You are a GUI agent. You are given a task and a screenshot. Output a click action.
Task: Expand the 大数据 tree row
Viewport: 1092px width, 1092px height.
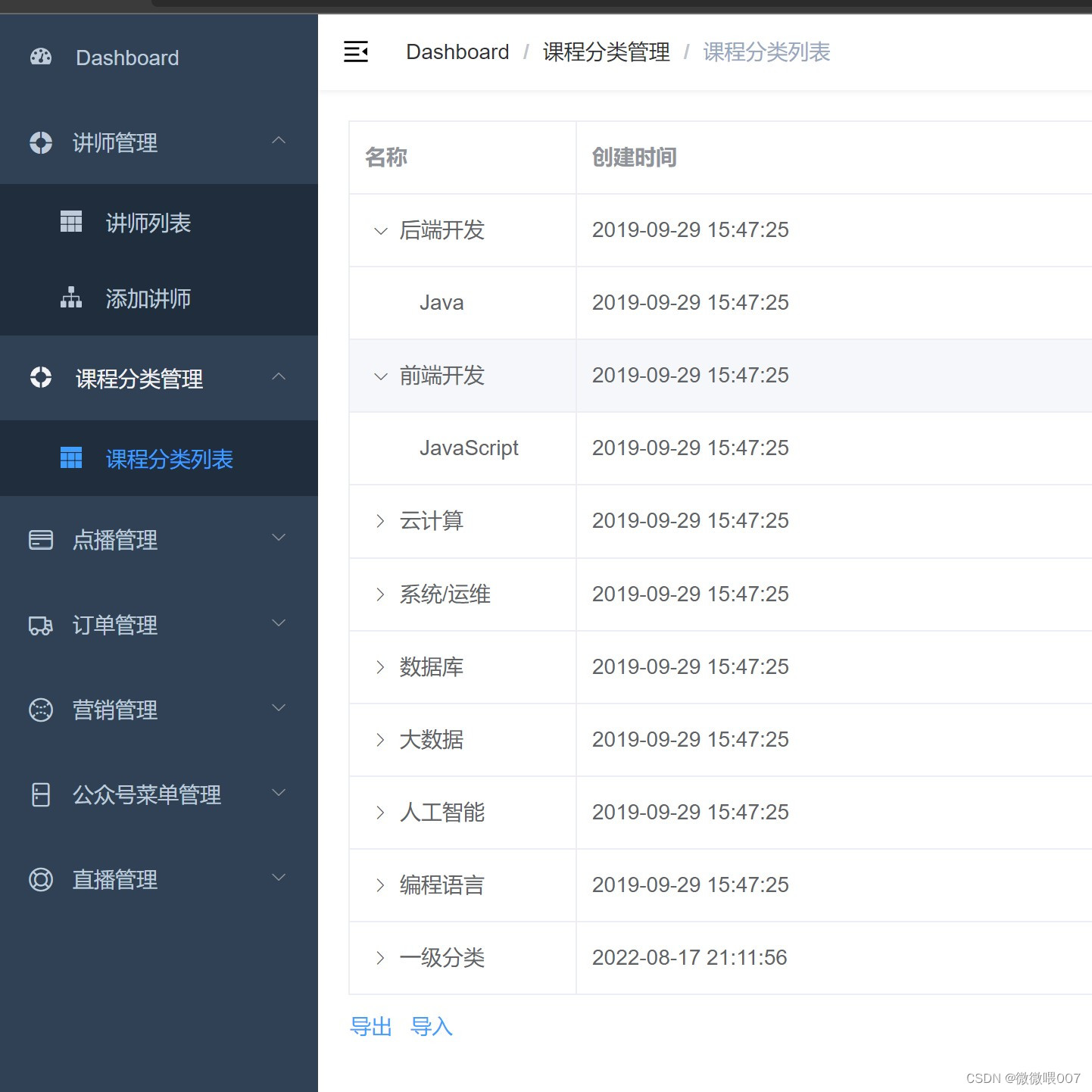click(x=381, y=740)
